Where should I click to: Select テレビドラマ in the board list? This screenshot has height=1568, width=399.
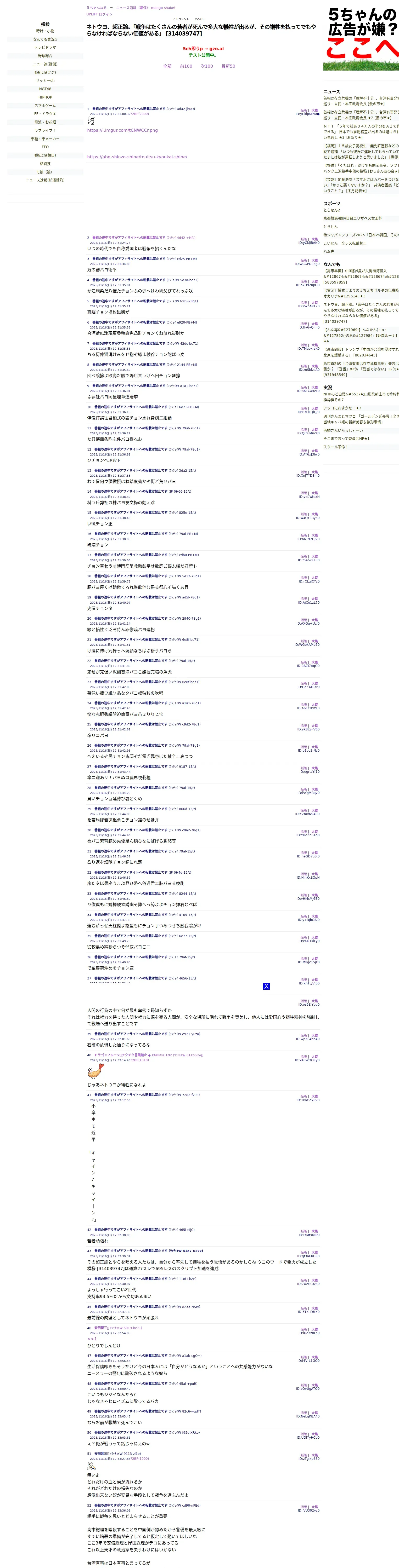(x=45, y=48)
